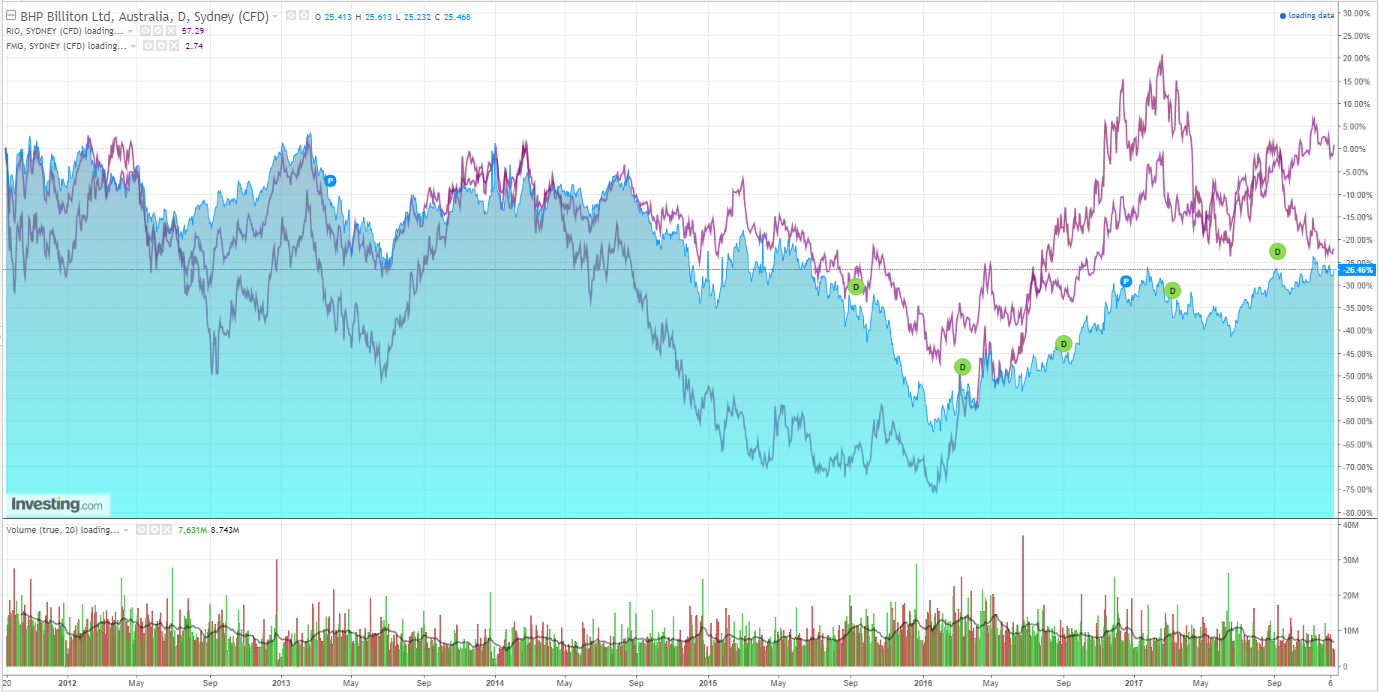Viewport: 1379px width, 692px height.
Task: Open BHP Billiton series settings gear
Action: [304, 15]
